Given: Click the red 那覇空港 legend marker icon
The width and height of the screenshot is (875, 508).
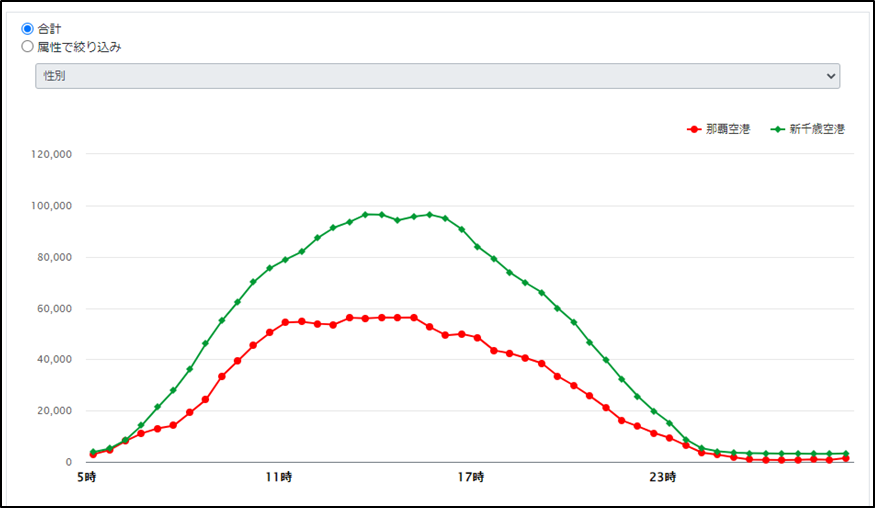Looking at the screenshot, I should coord(694,130).
